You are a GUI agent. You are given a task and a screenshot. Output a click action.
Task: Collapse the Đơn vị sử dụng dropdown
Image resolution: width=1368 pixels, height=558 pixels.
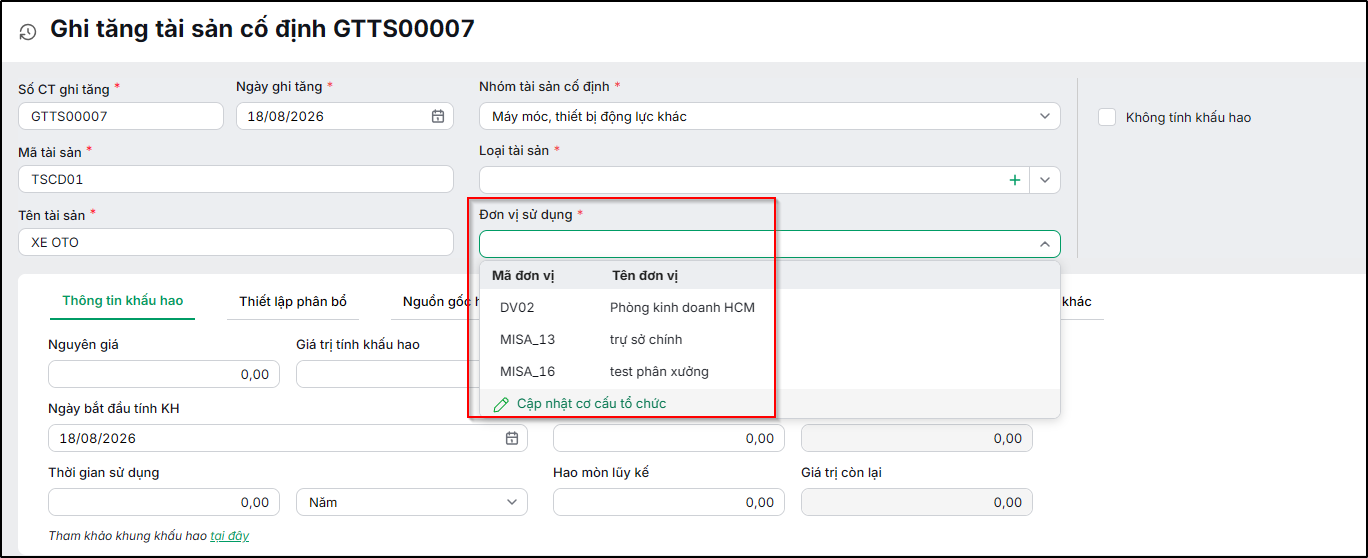[x=1044, y=244]
